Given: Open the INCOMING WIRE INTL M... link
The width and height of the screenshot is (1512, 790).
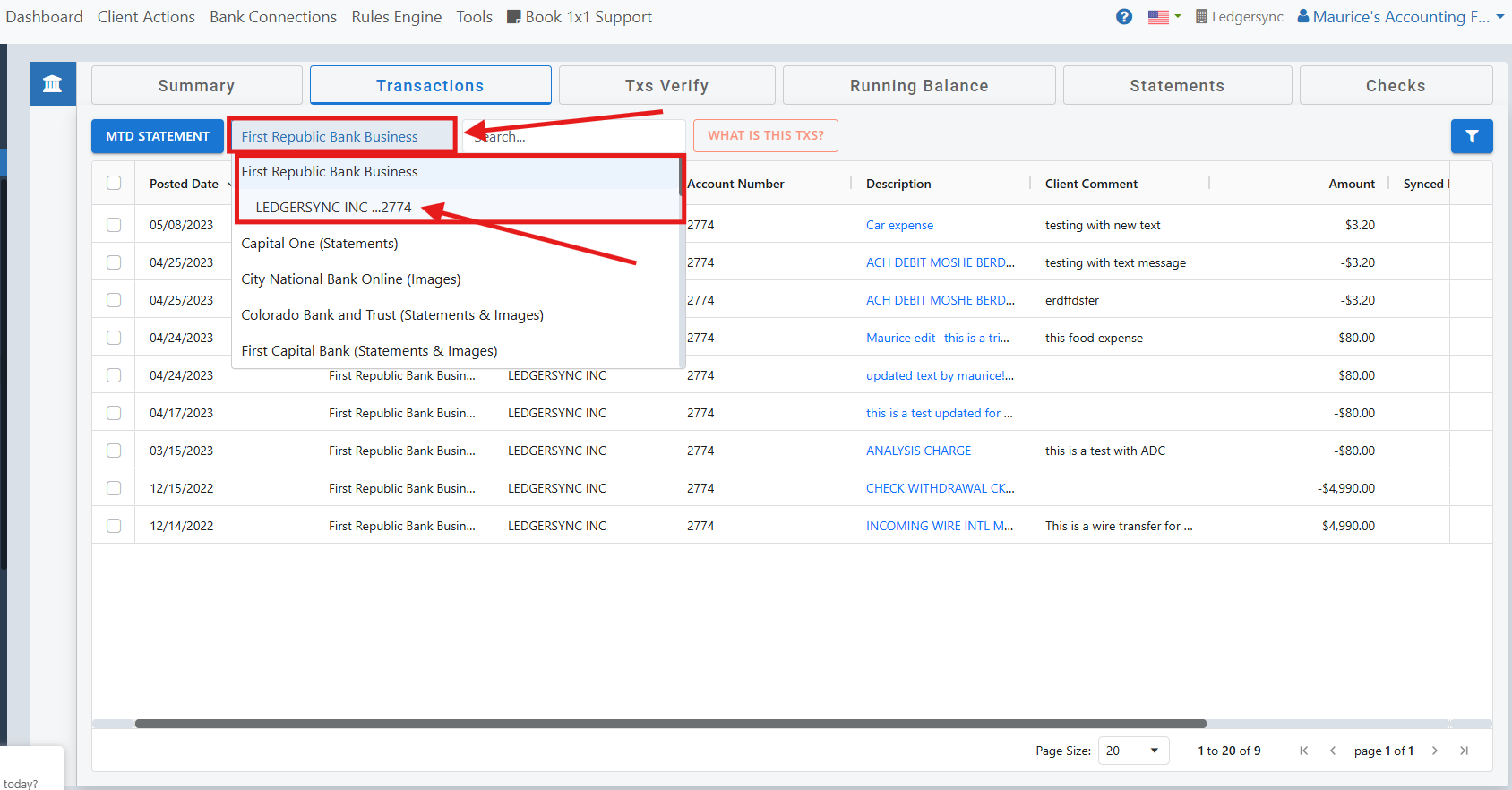Looking at the screenshot, I should [940, 526].
